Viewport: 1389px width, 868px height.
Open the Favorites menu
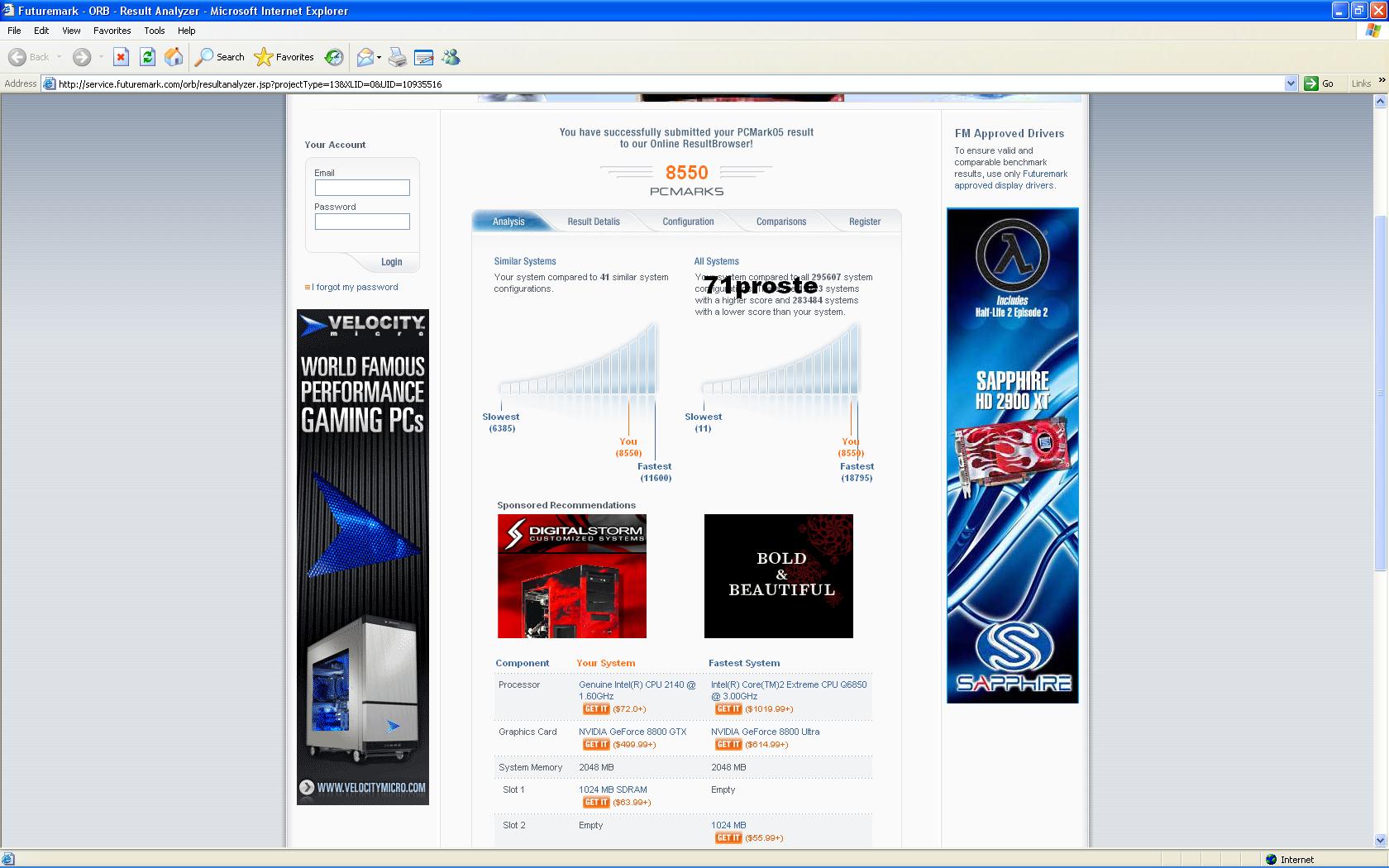point(112,31)
